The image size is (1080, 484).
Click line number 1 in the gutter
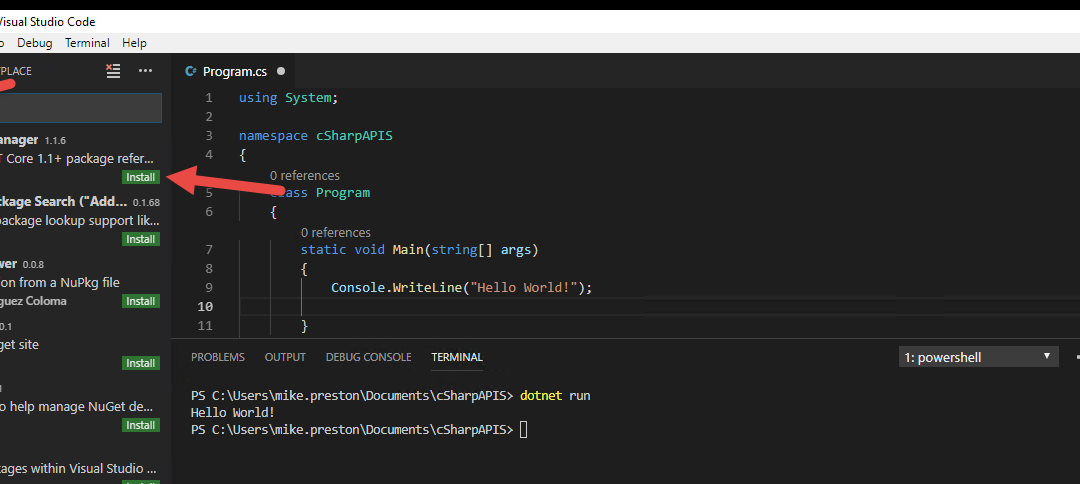point(209,98)
